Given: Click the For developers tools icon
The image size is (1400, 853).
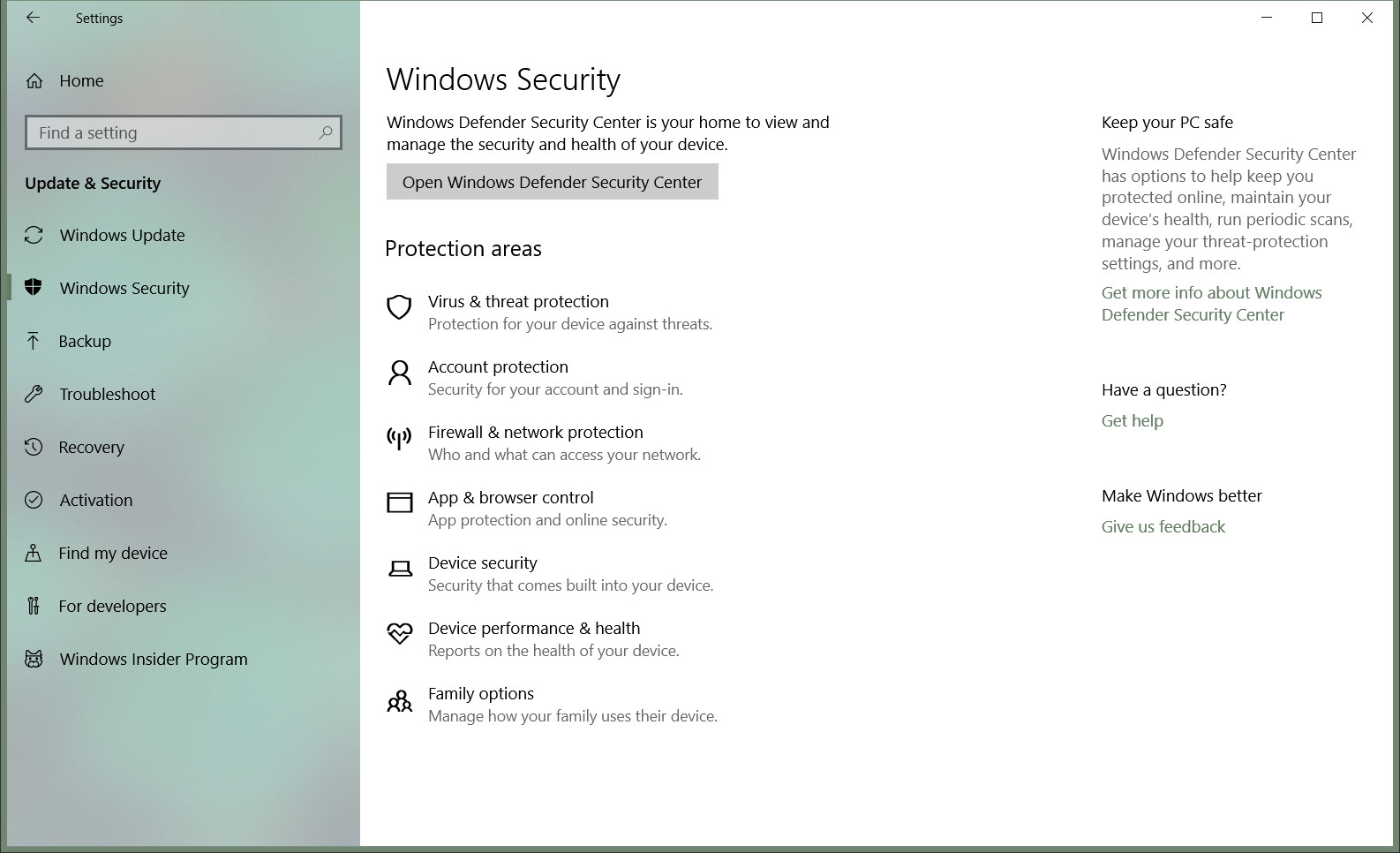Looking at the screenshot, I should (34, 606).
